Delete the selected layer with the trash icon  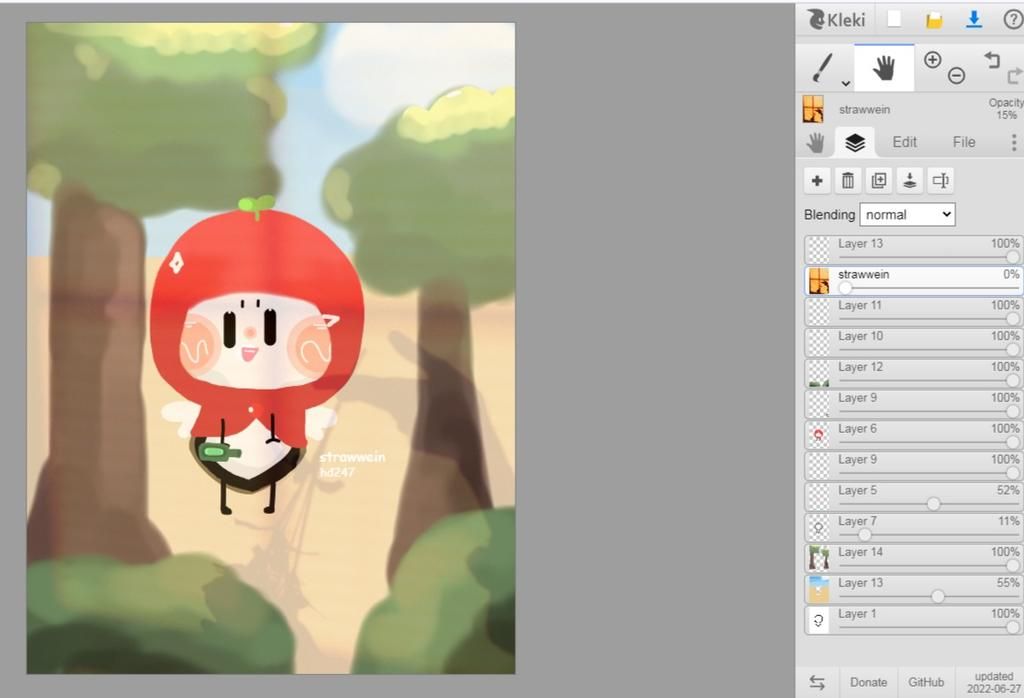[848, 180]
